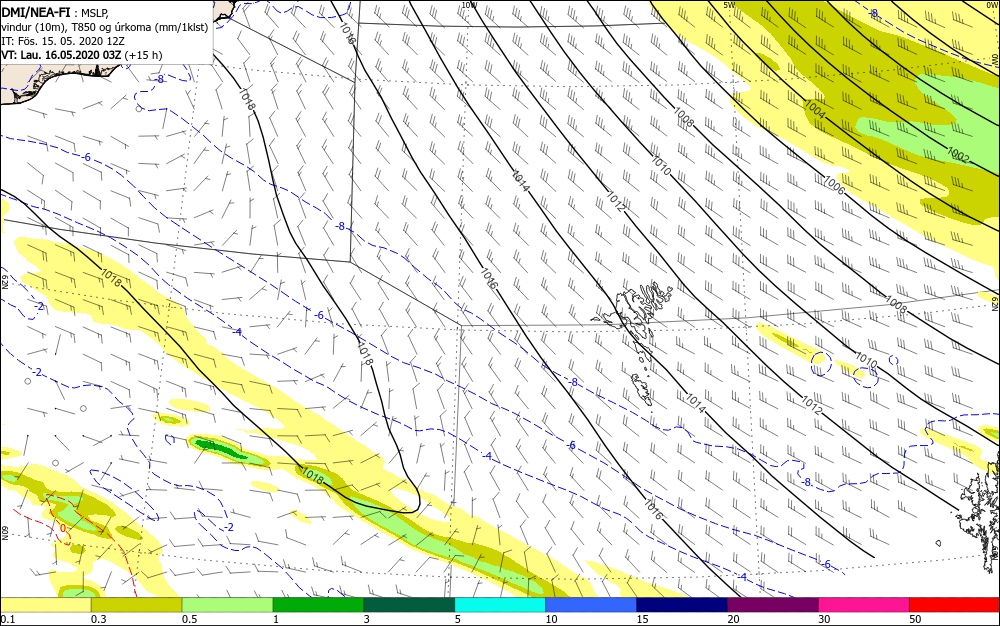This screenshot has height=626, width=1000.
Task: Click the green 1 to 3 legend swatch
Action: [x=318, y=605]
